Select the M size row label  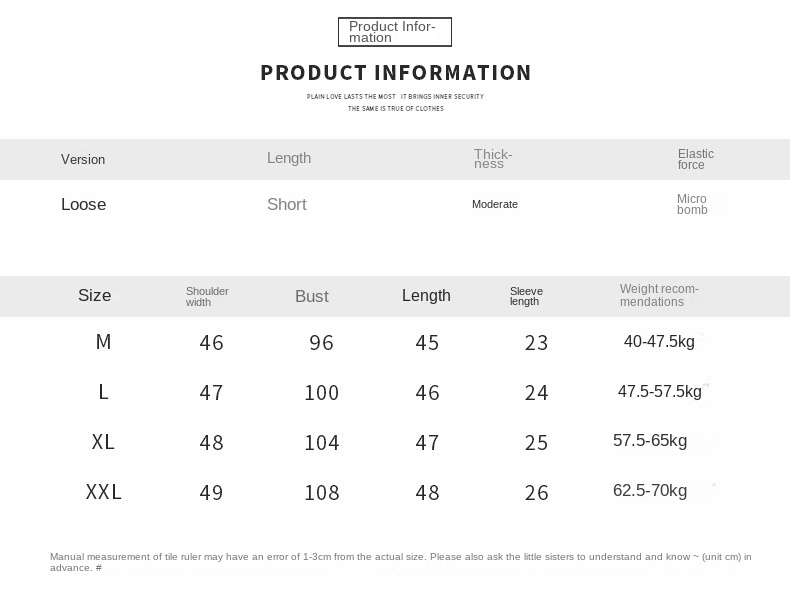[103, 343]
